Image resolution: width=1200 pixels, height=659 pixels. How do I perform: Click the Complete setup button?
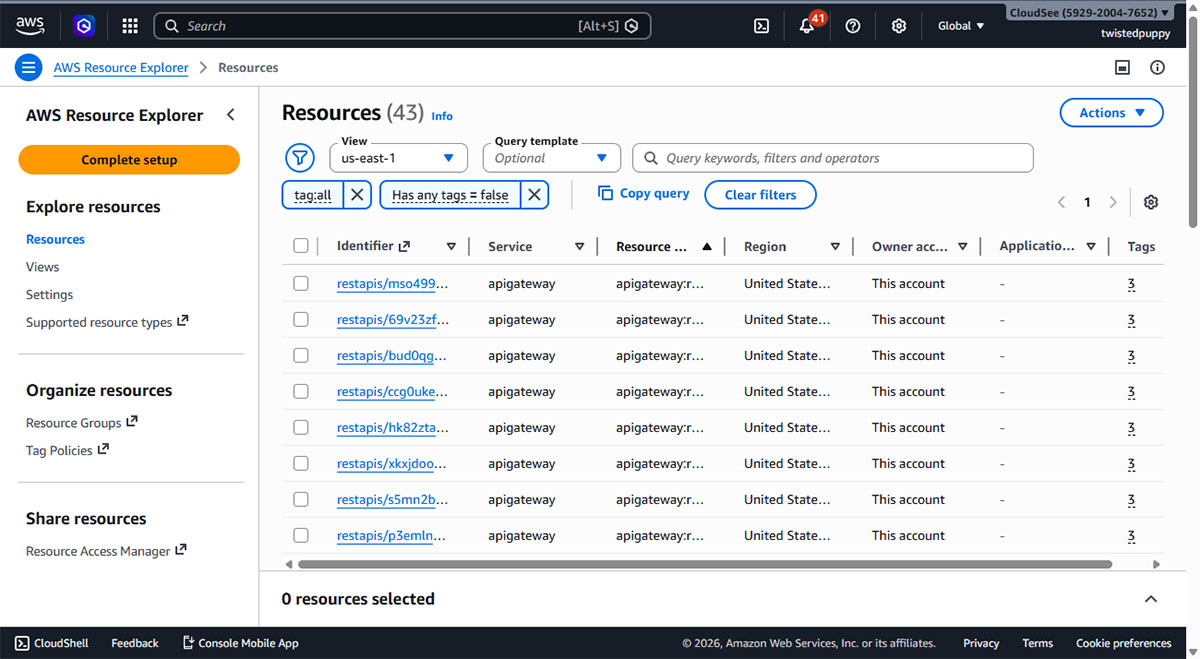pyautogui.click(x=129, y=160)
